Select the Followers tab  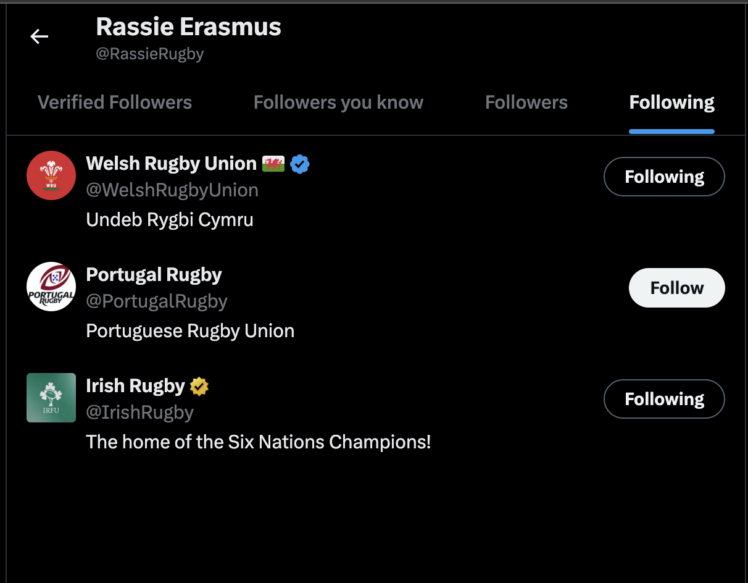point(526,102)
